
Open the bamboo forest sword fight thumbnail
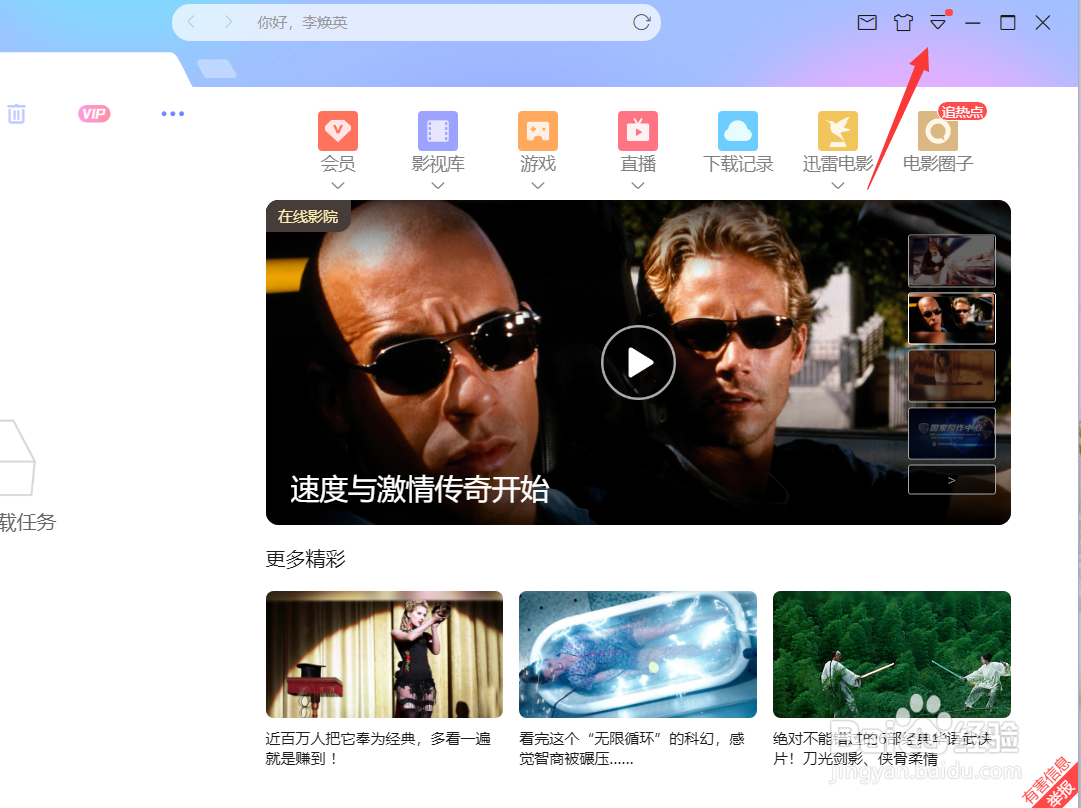coord(891,654)
